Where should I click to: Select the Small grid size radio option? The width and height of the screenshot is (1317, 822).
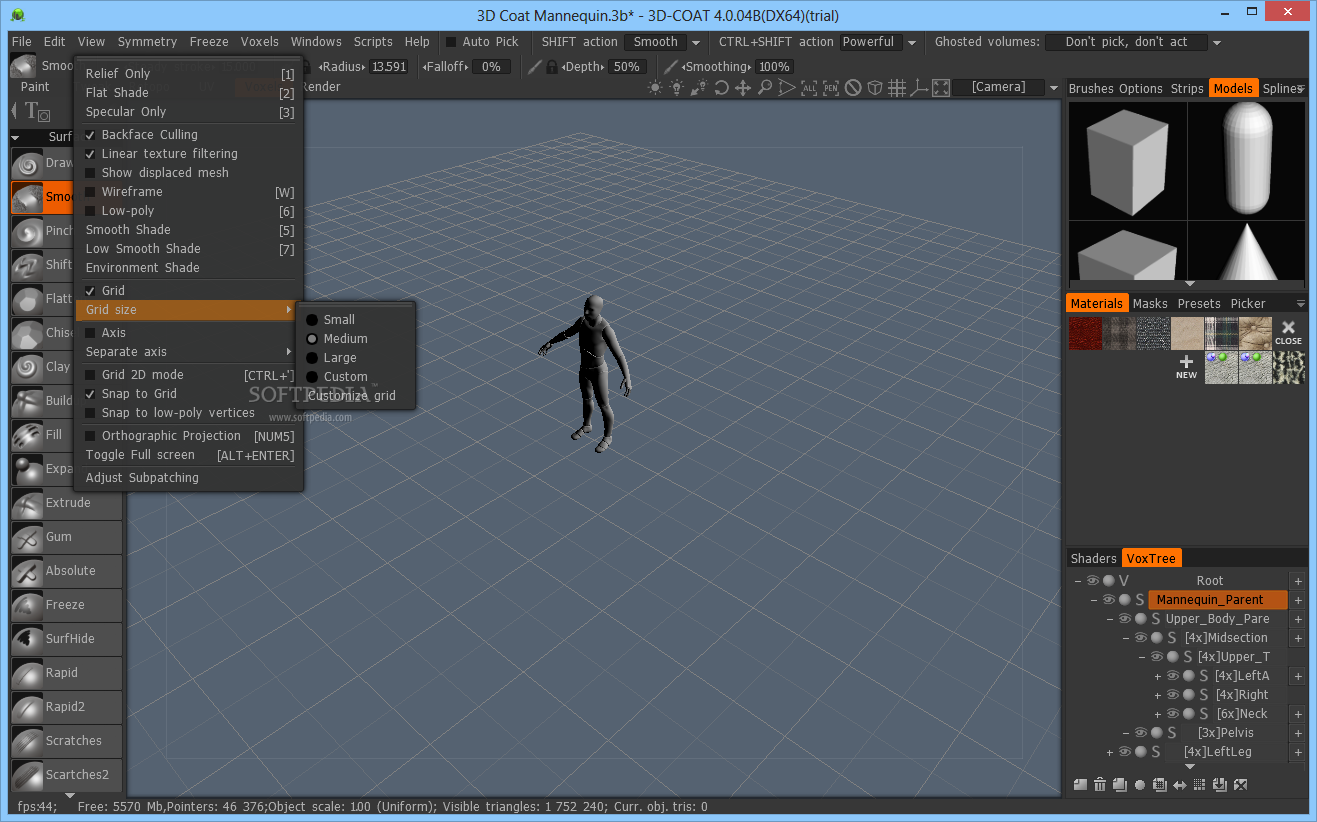[x=312, y=320]
